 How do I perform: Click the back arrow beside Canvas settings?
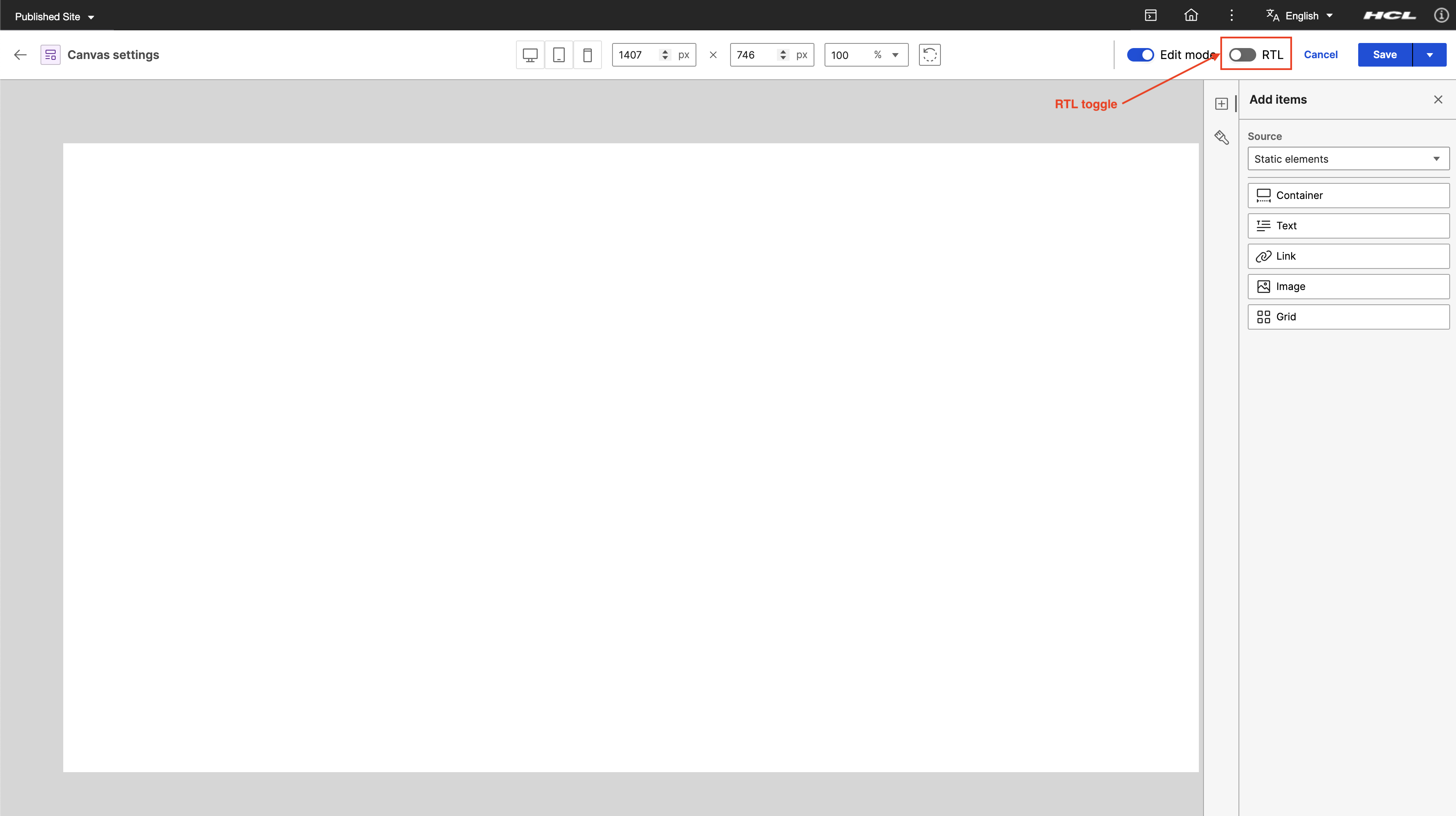20,55
